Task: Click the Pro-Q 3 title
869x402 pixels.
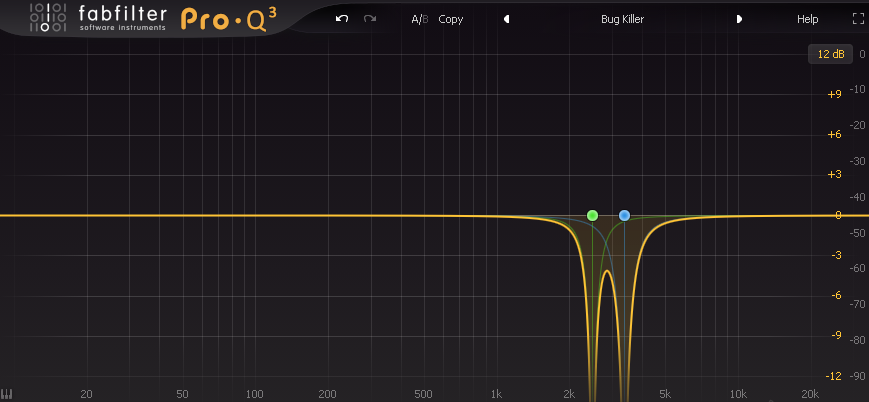Action: [x=228, y=19]
